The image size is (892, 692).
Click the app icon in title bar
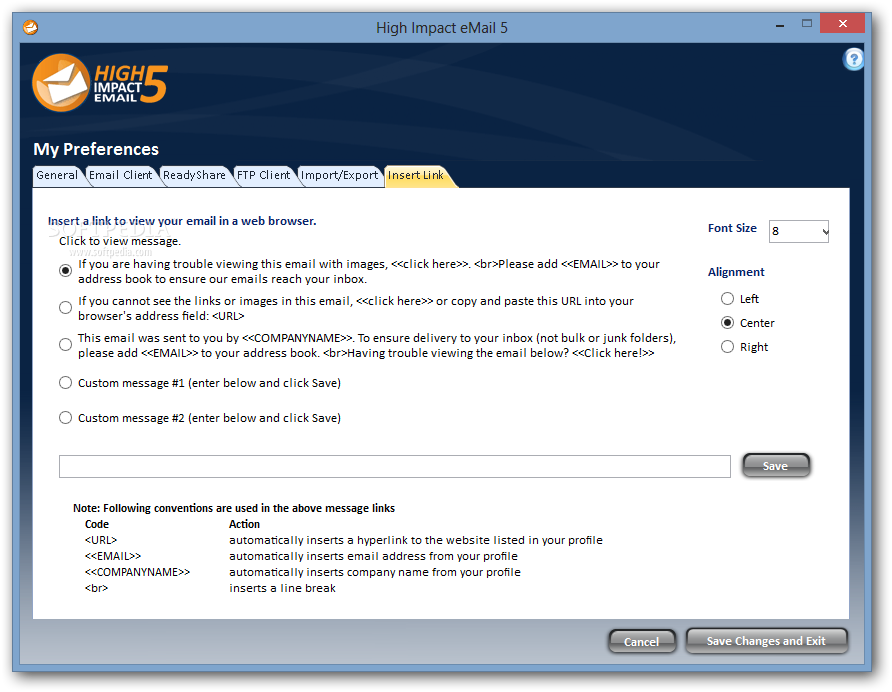coord(30,27)
